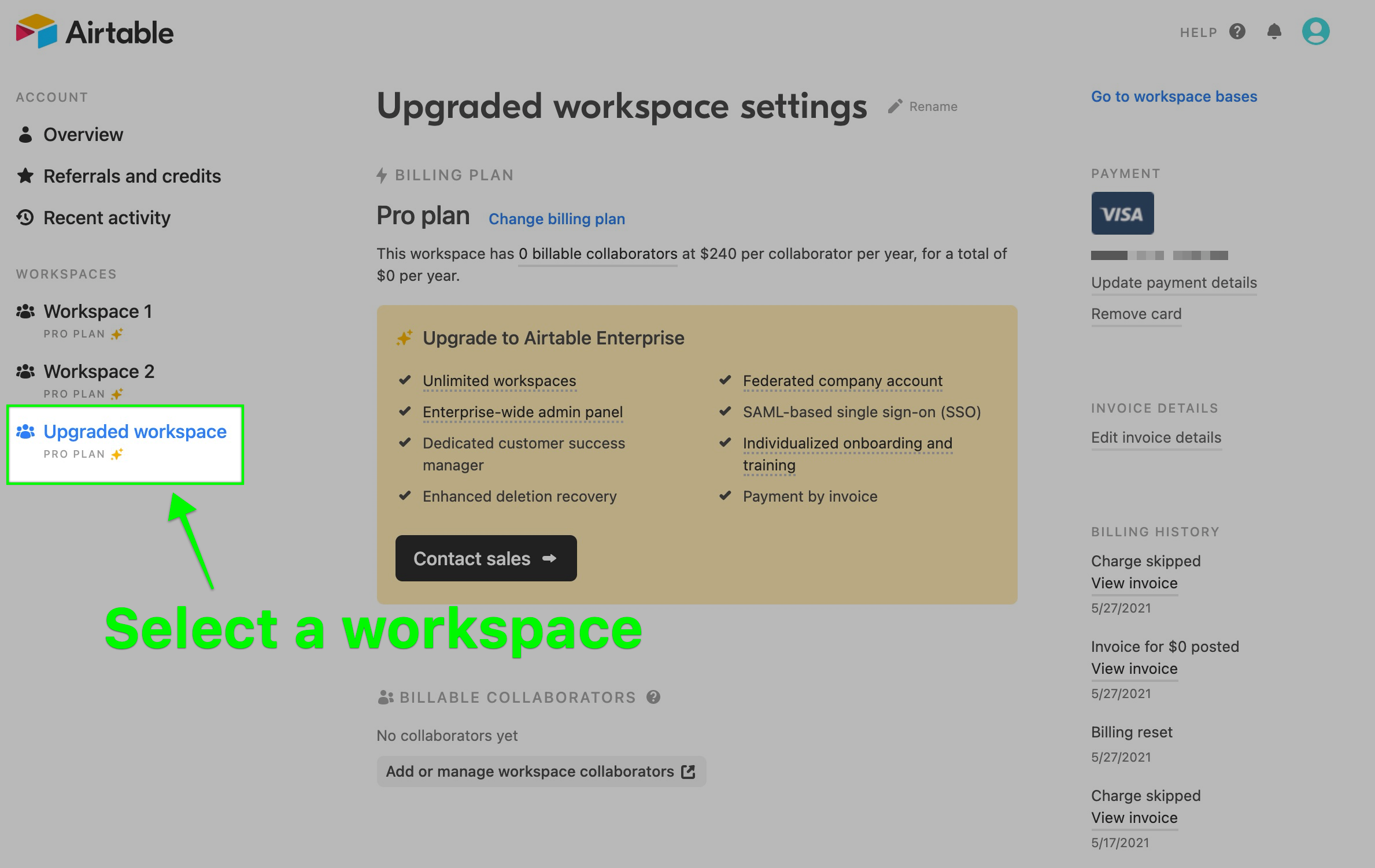Click the Upgraded workspace group icon

[25, 432]
